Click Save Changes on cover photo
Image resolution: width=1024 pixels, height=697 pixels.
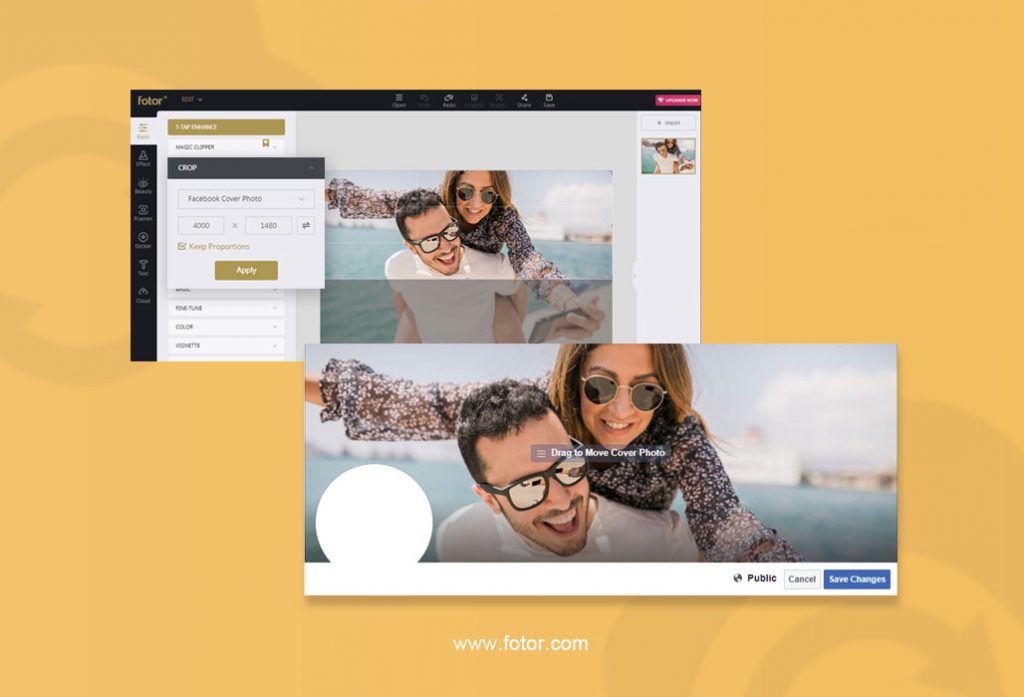tap(857, 579)
